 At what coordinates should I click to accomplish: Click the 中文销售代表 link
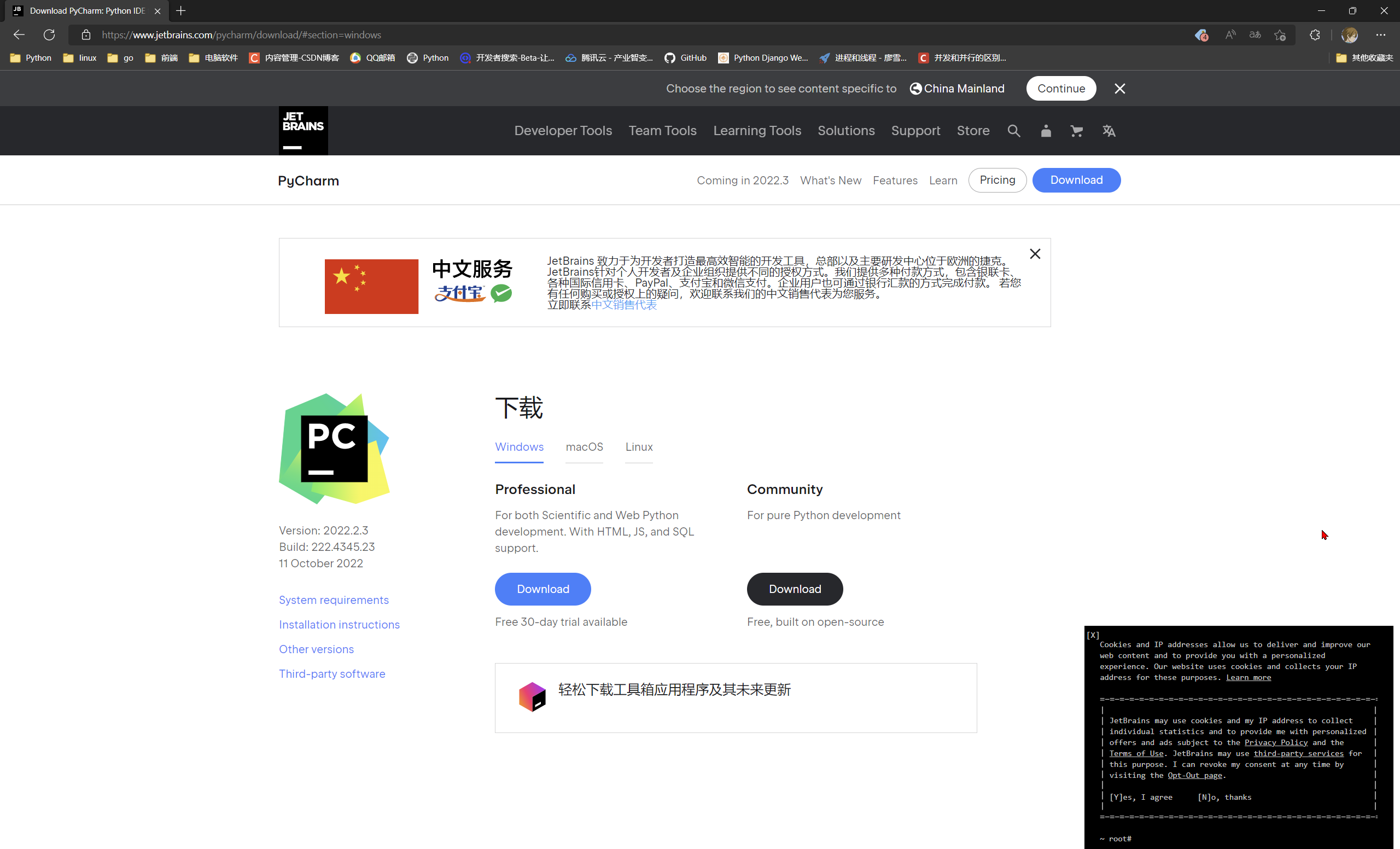pyautogui.click(x=624, y=305)
